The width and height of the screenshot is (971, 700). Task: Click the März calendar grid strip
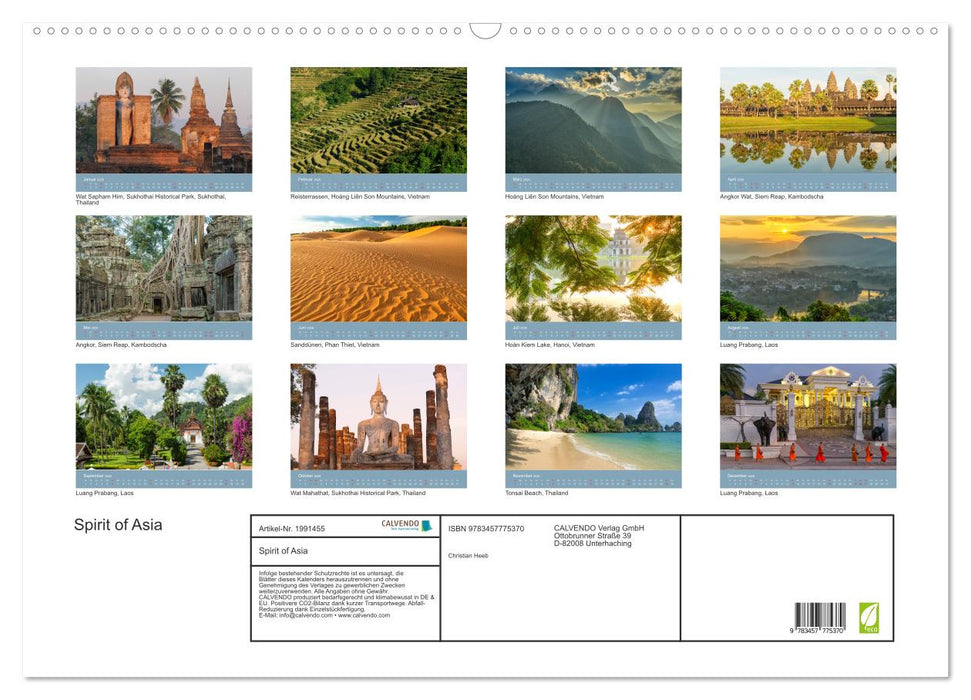coord(593,181)
